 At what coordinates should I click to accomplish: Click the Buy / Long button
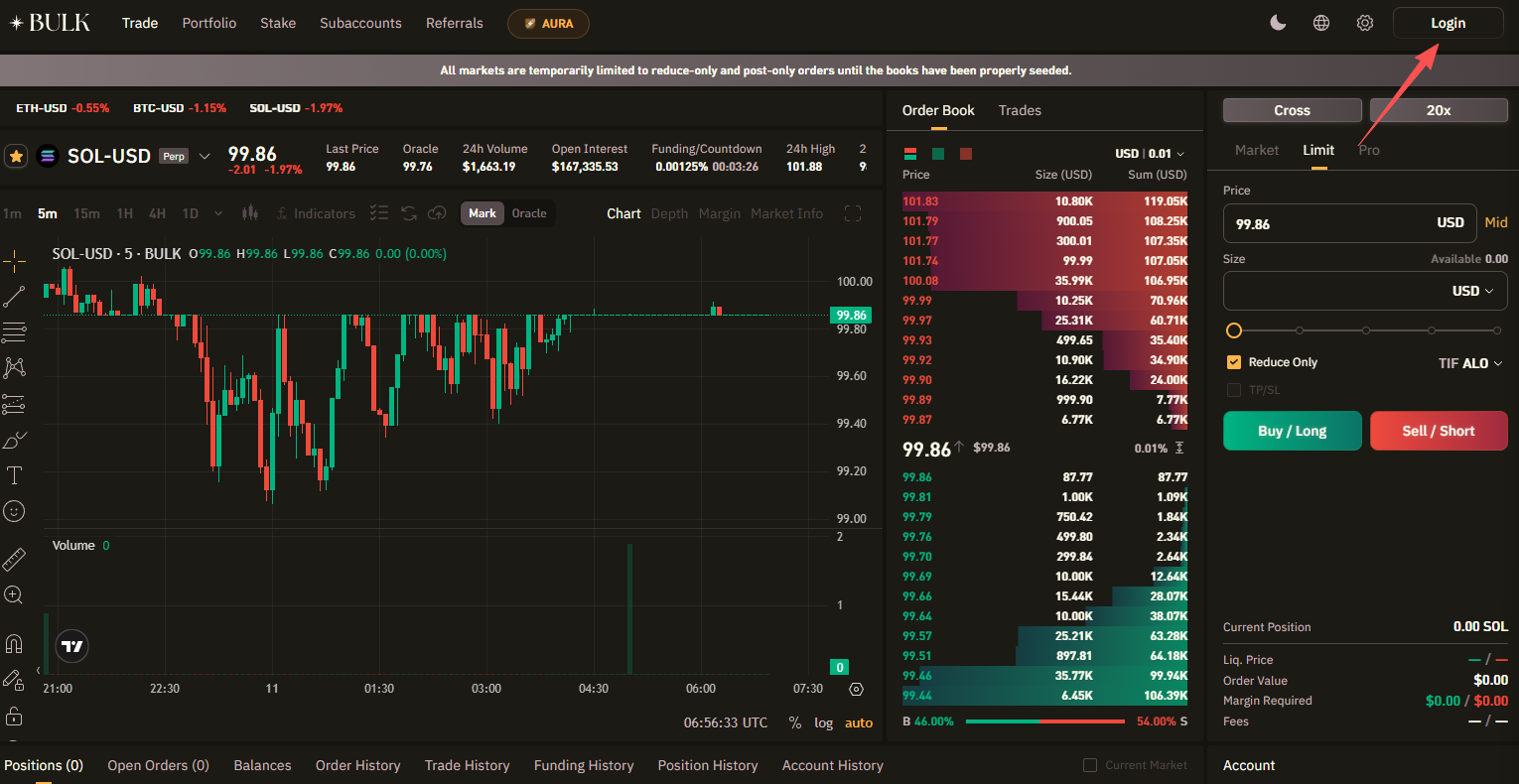(1292, 431)
